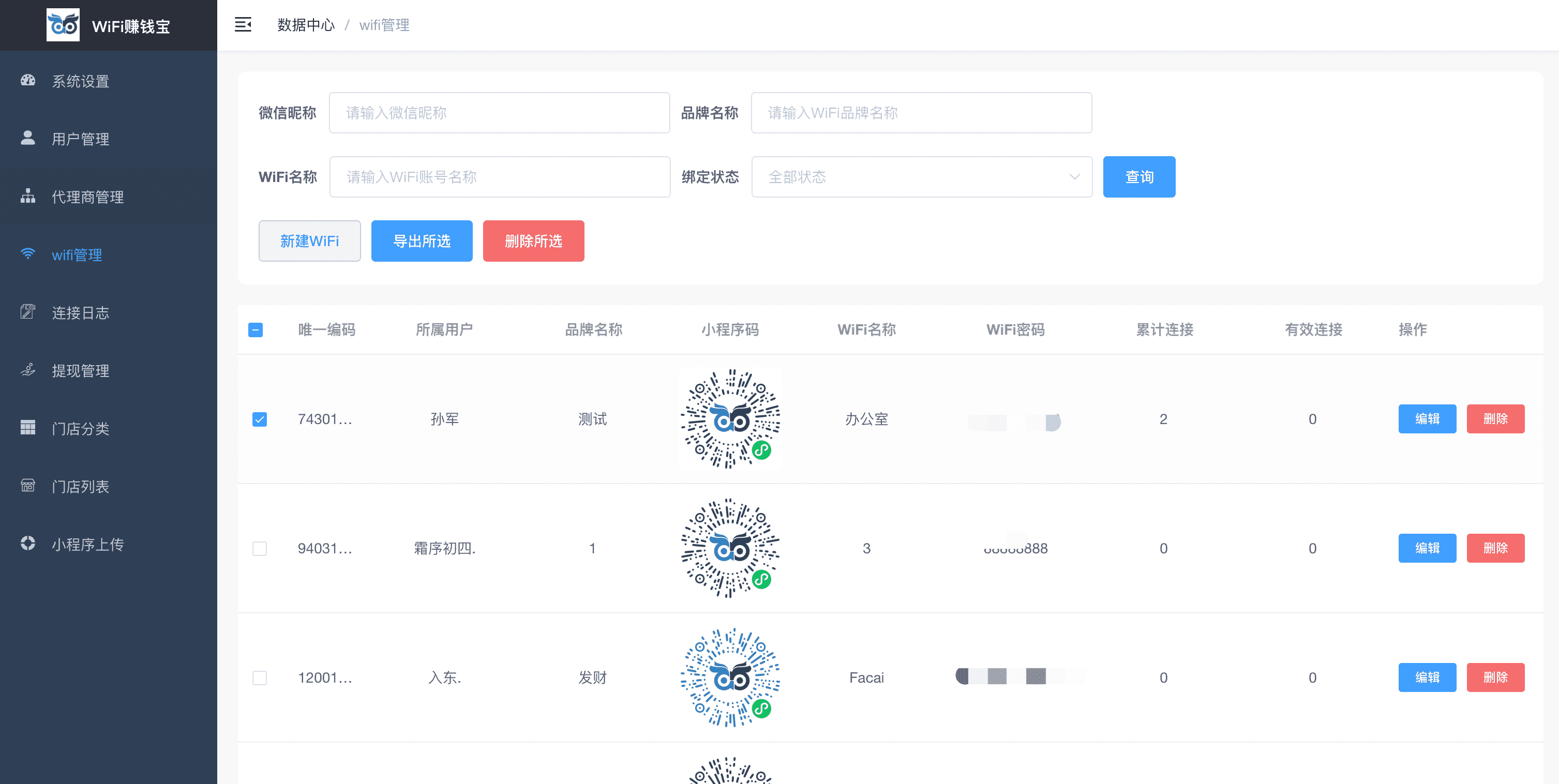The width and height of the screenshot is (1559, 784).
Task: Click the 查询 search button
Action: click(1139, 177)
